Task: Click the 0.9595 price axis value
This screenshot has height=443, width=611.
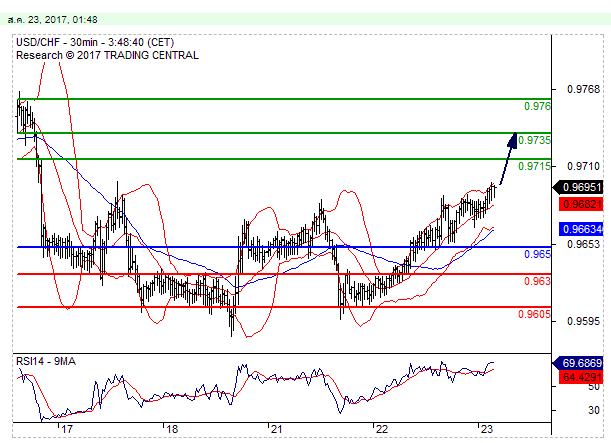Action: click(x=583, y=321)
